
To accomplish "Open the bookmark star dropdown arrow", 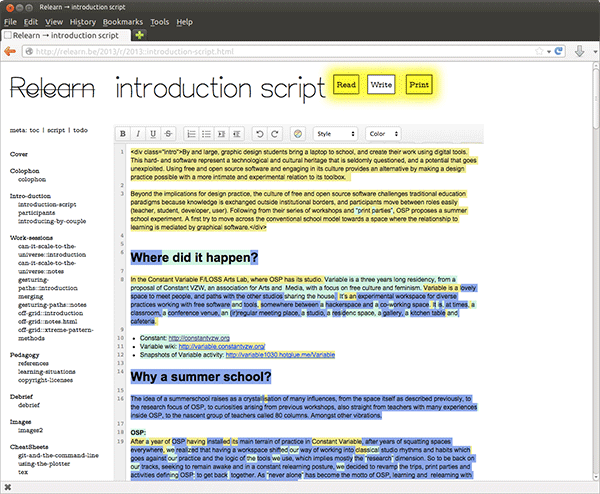I will [x=549, y=51].
